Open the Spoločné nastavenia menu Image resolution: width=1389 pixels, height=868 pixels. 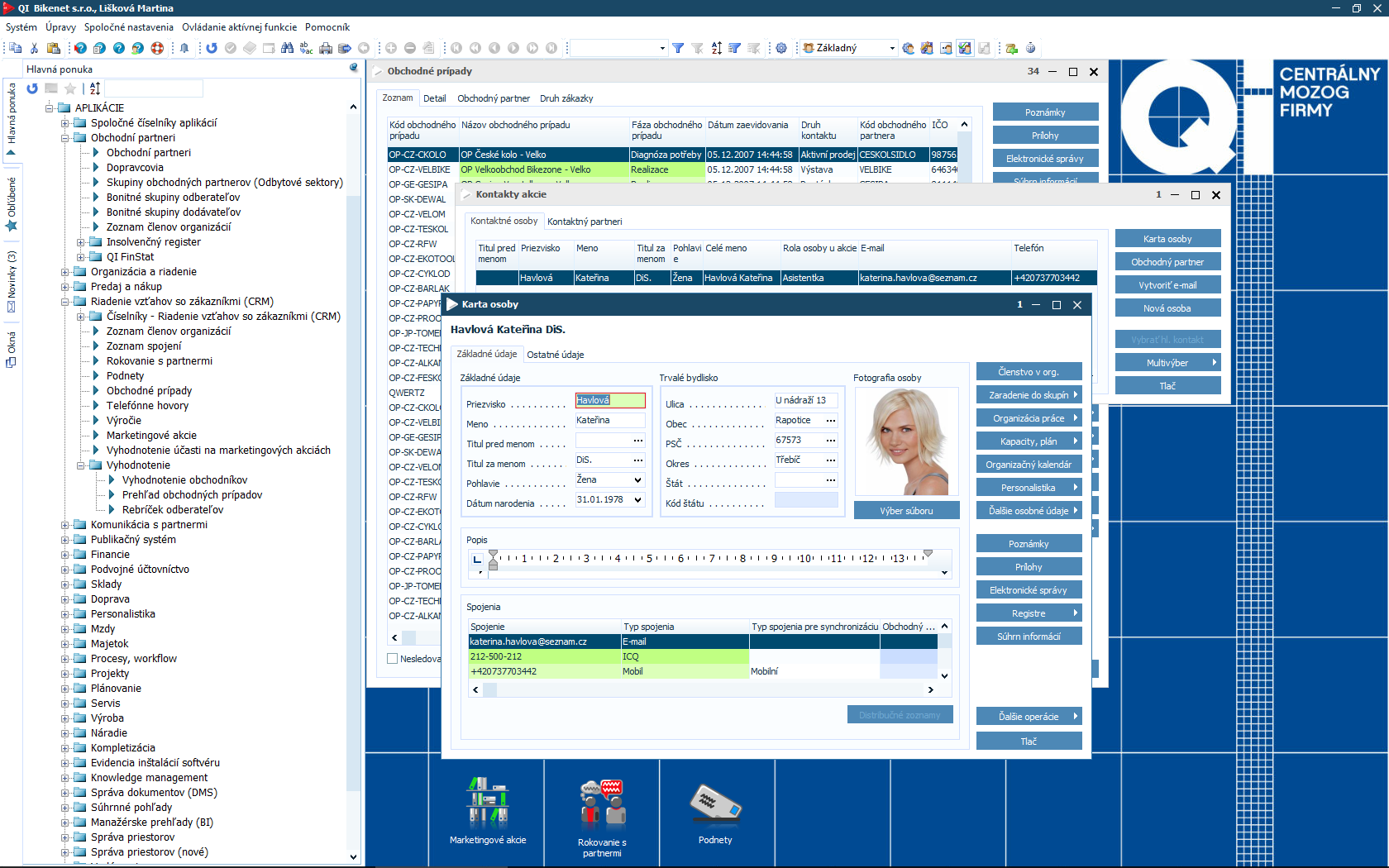[128, 27]
